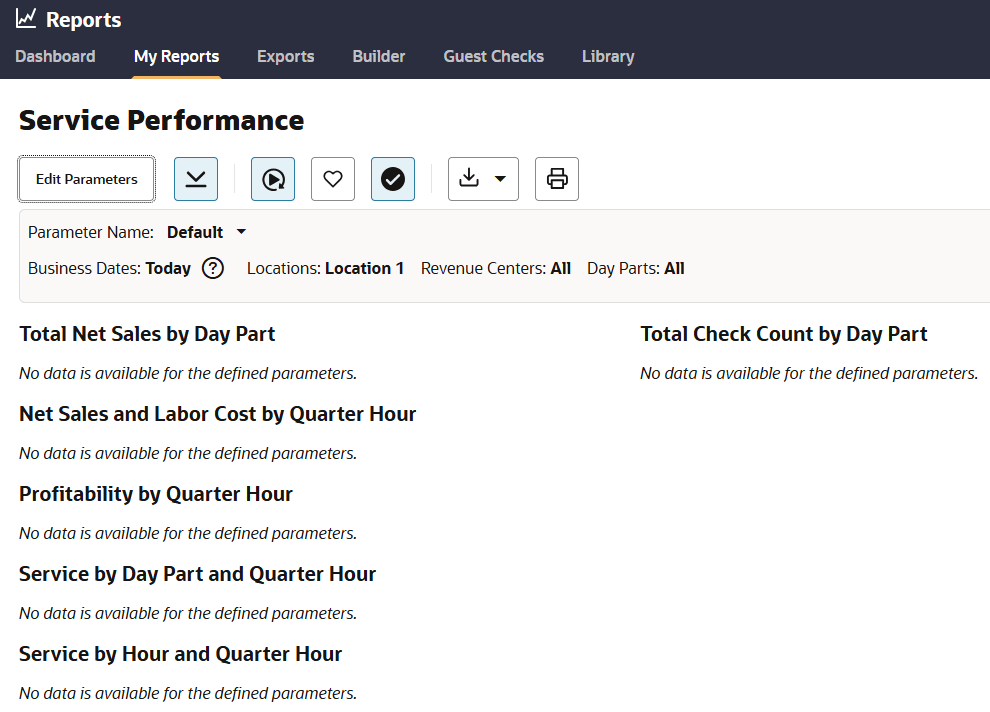Click the Revenue Centers All value
990x712 pixels.
[560, 268]
